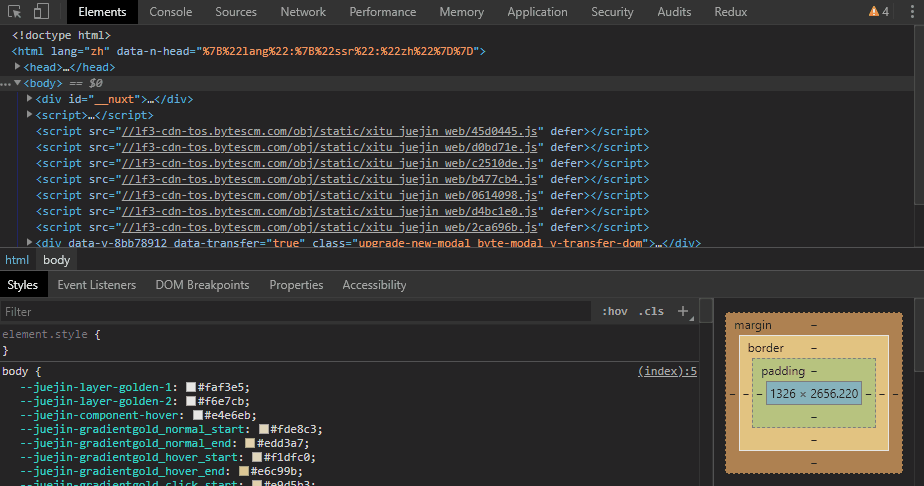The image size is (924, 486).
Task: Open the DOM Breakpoints sub-tab
Action: [202, 285]
